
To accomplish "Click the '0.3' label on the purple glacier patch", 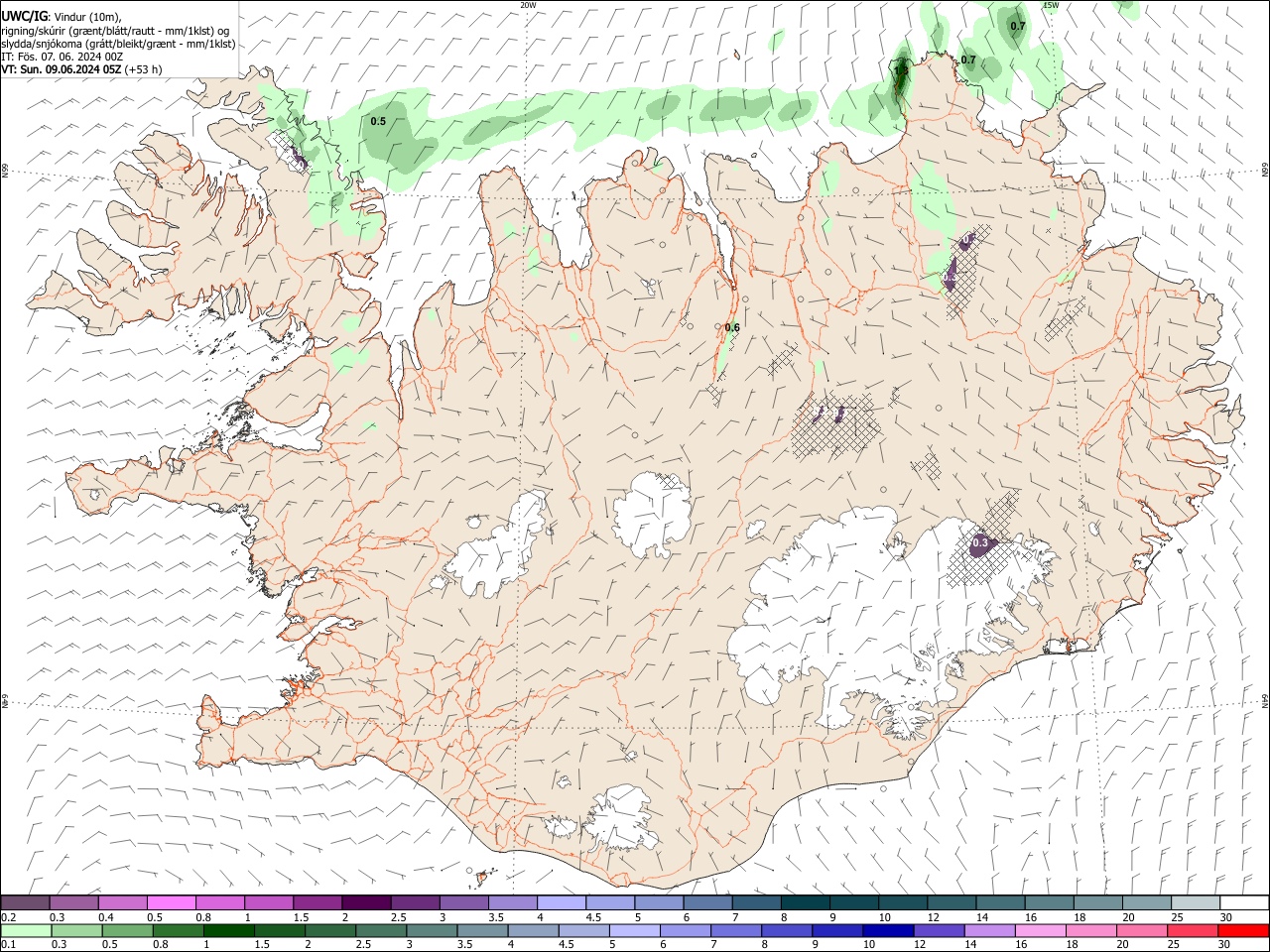I will click(980, 542).
